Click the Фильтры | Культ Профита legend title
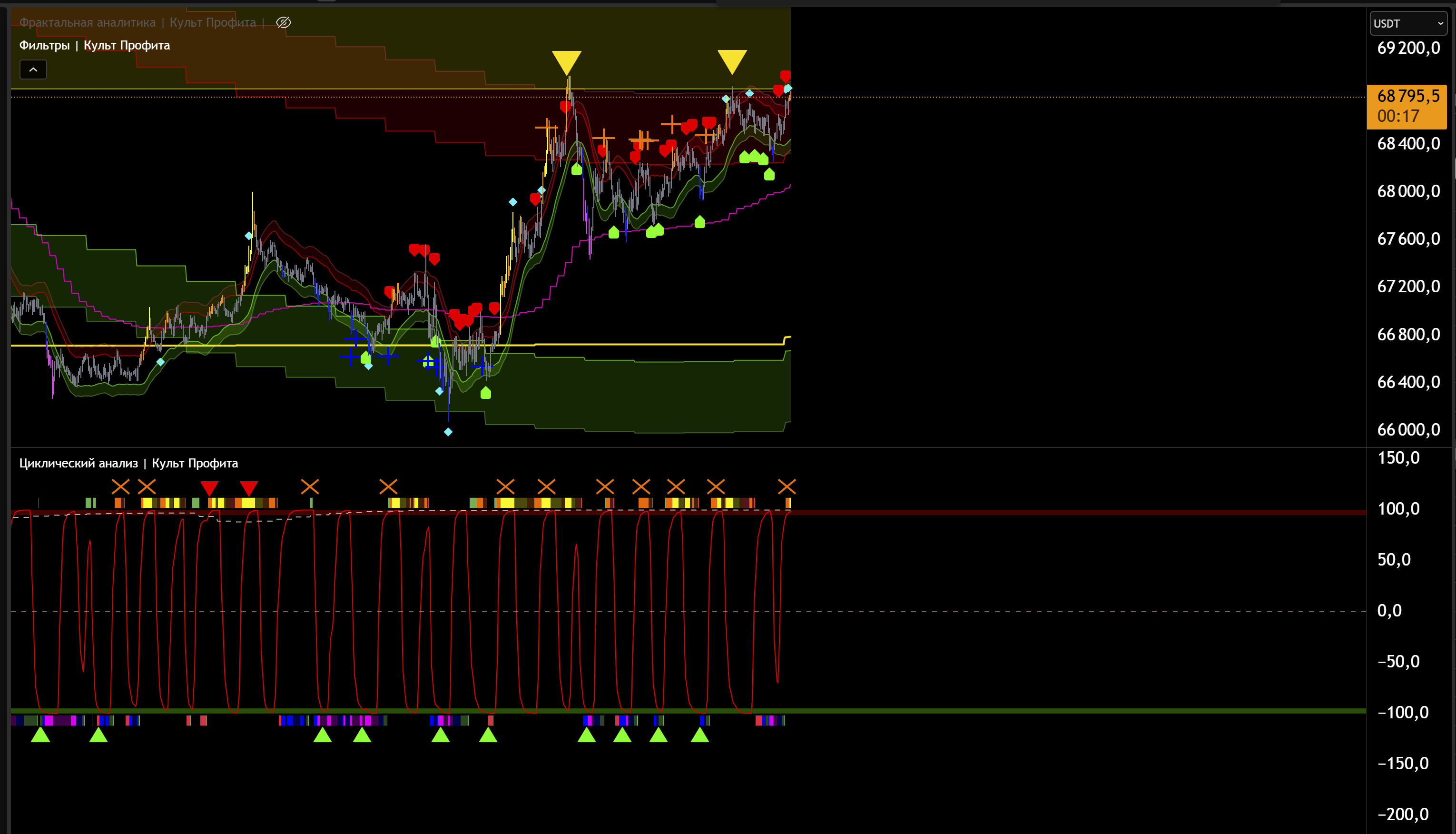This screenshot has height=834, width=1456. pyautogui.click(x=95, y=45)
